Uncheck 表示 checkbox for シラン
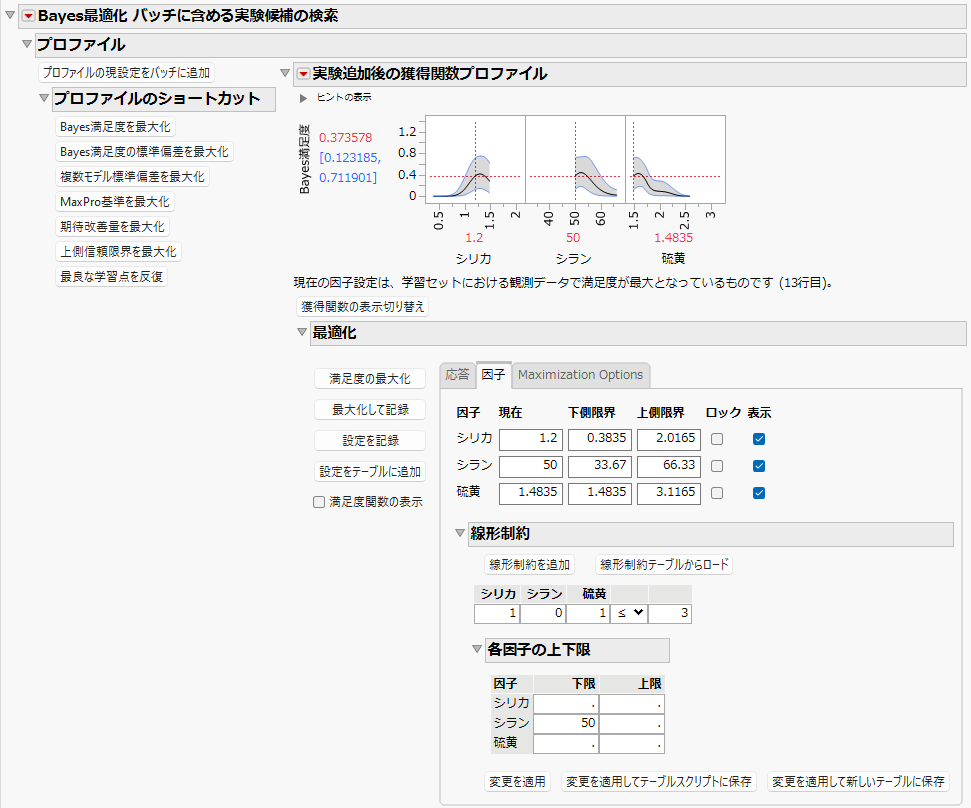Image resolution: width=971 pixels, height=808 pixels. click(x=759, y=466)
